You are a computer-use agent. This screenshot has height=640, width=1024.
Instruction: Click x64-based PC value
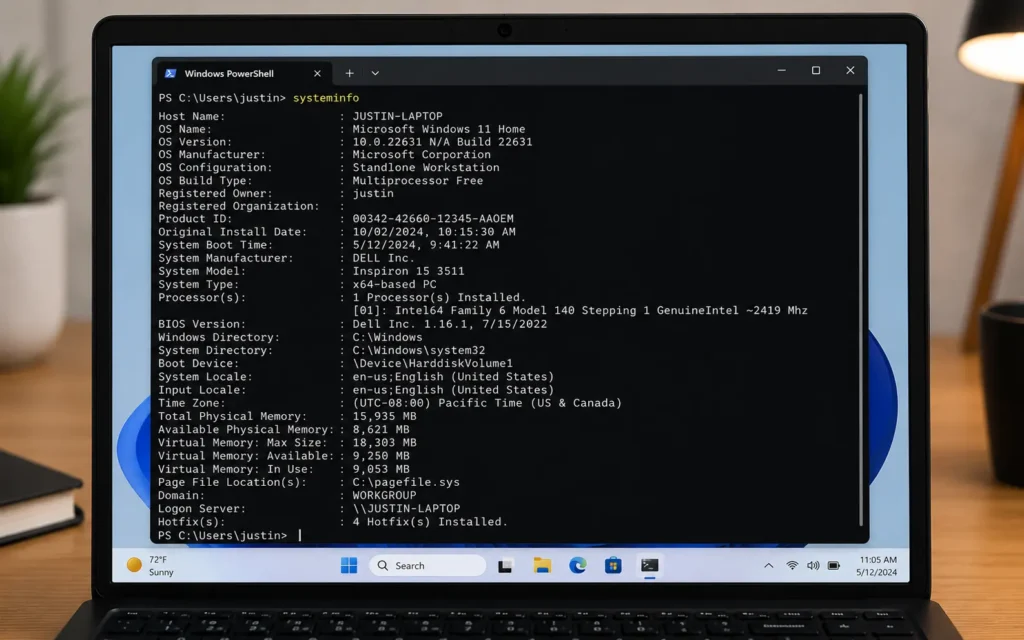pos(394,285)
